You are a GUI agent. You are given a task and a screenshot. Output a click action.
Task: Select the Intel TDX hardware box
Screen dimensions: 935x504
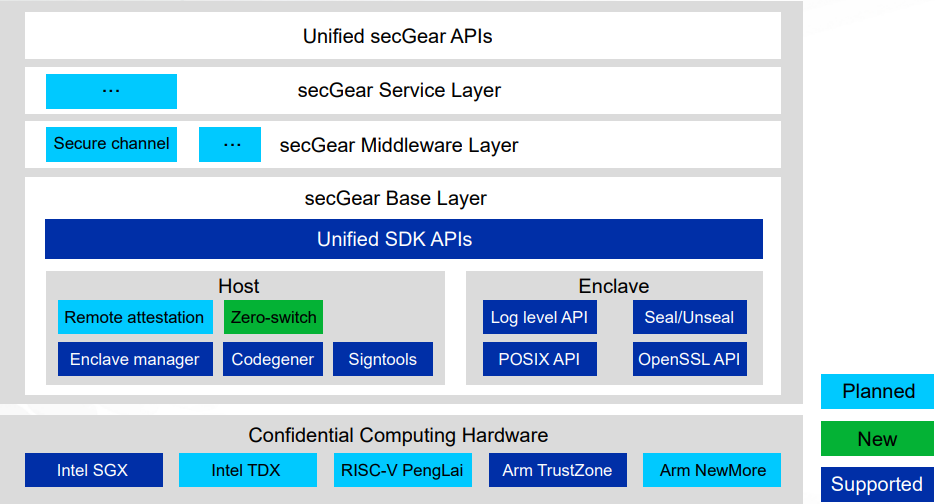(x=245, y=470)
